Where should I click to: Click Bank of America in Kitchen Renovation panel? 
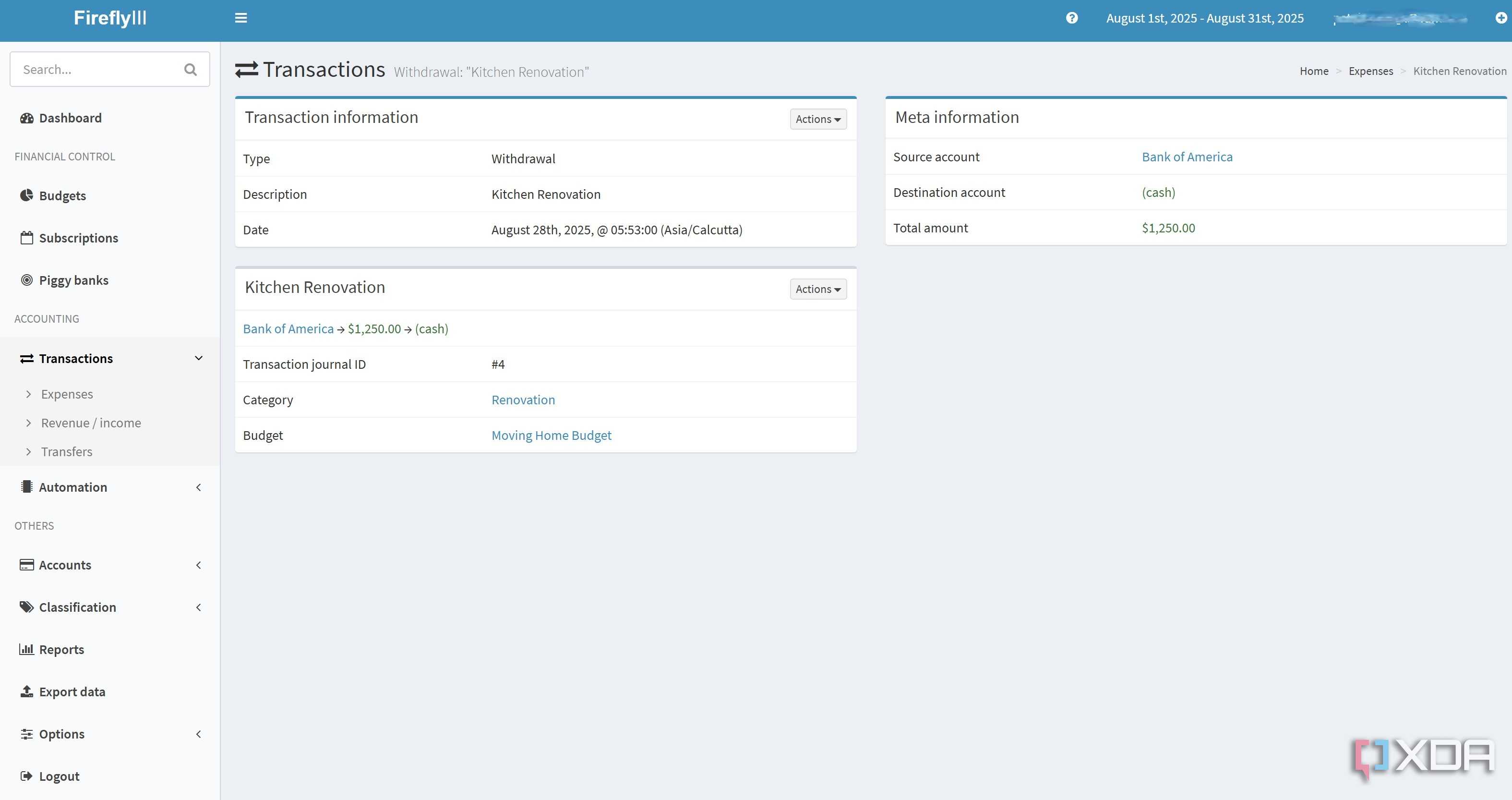(x=288, y=329)
